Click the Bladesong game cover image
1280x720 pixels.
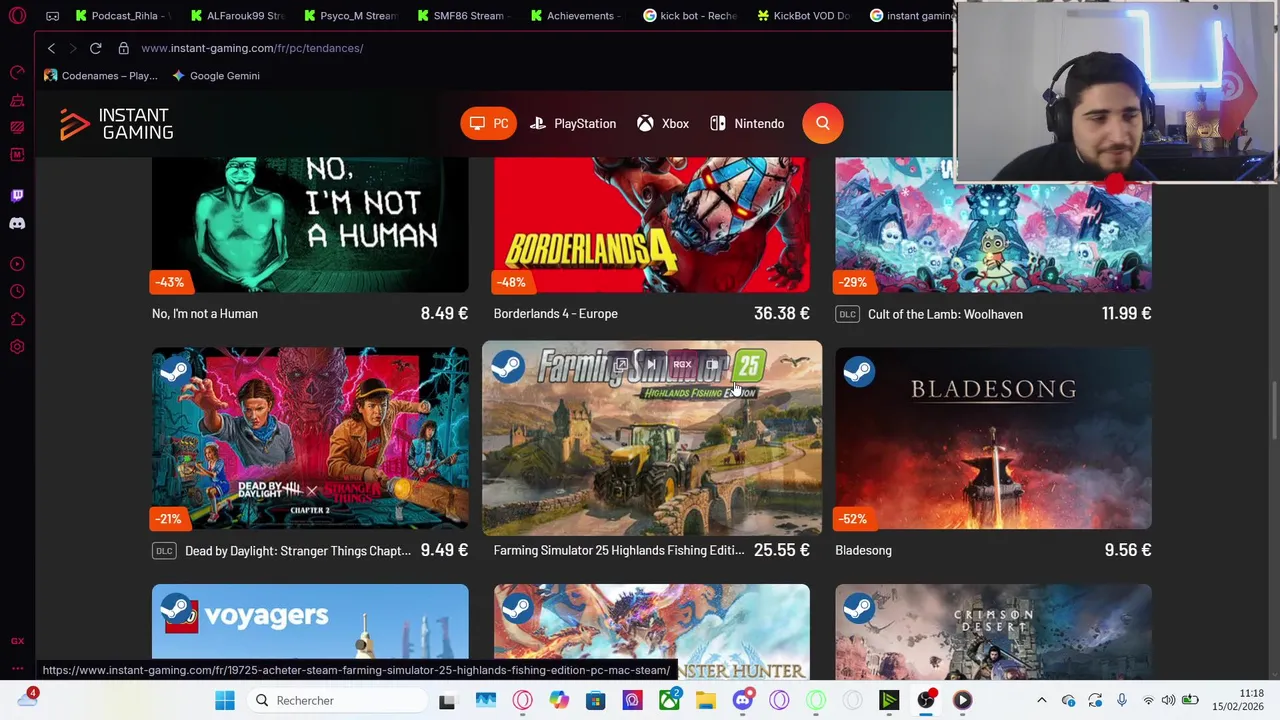tap(993, 438)
